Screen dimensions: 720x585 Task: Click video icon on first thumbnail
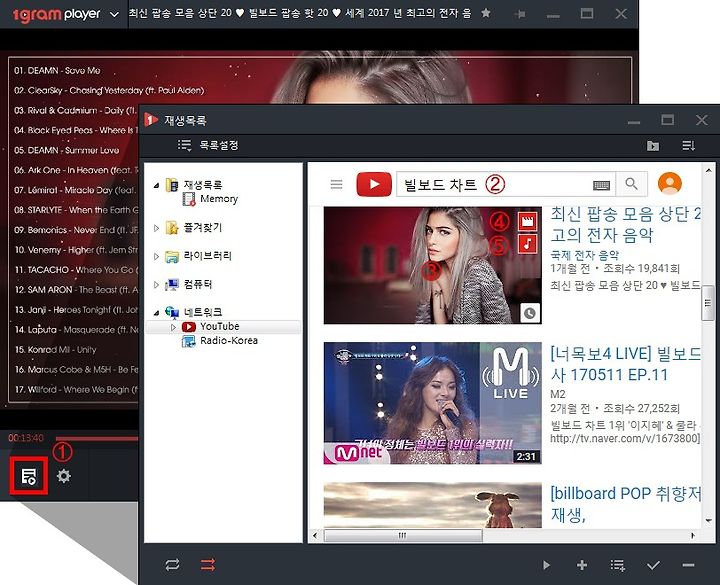[528, 221]
